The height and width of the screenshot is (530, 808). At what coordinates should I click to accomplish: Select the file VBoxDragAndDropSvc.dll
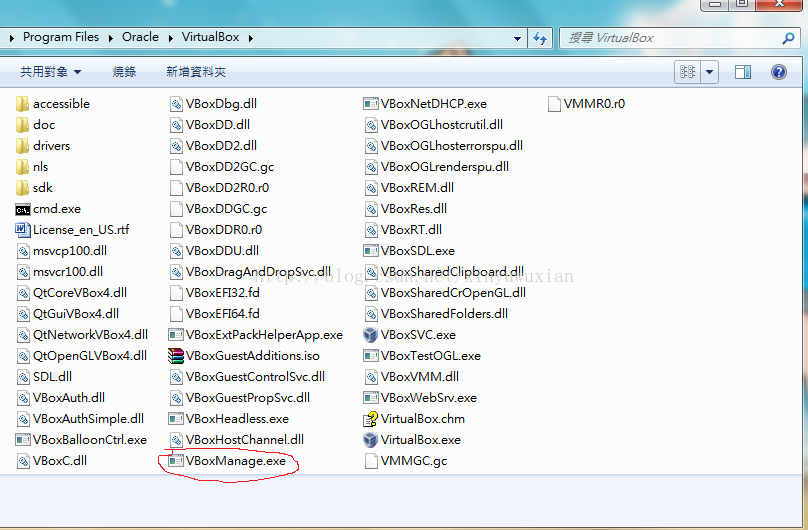(x=250, y=272)
